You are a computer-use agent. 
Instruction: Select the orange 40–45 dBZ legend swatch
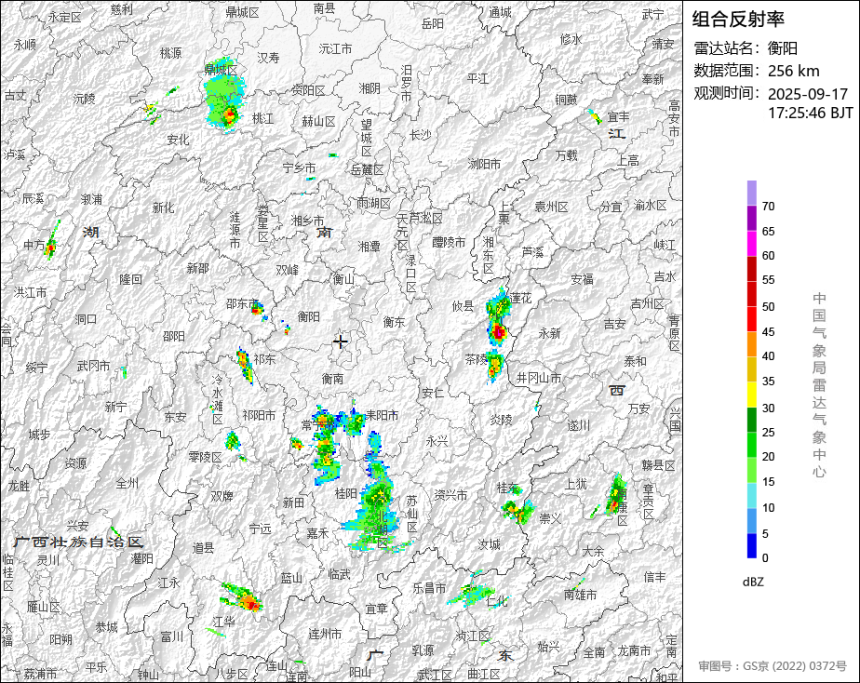coord(751,344)
